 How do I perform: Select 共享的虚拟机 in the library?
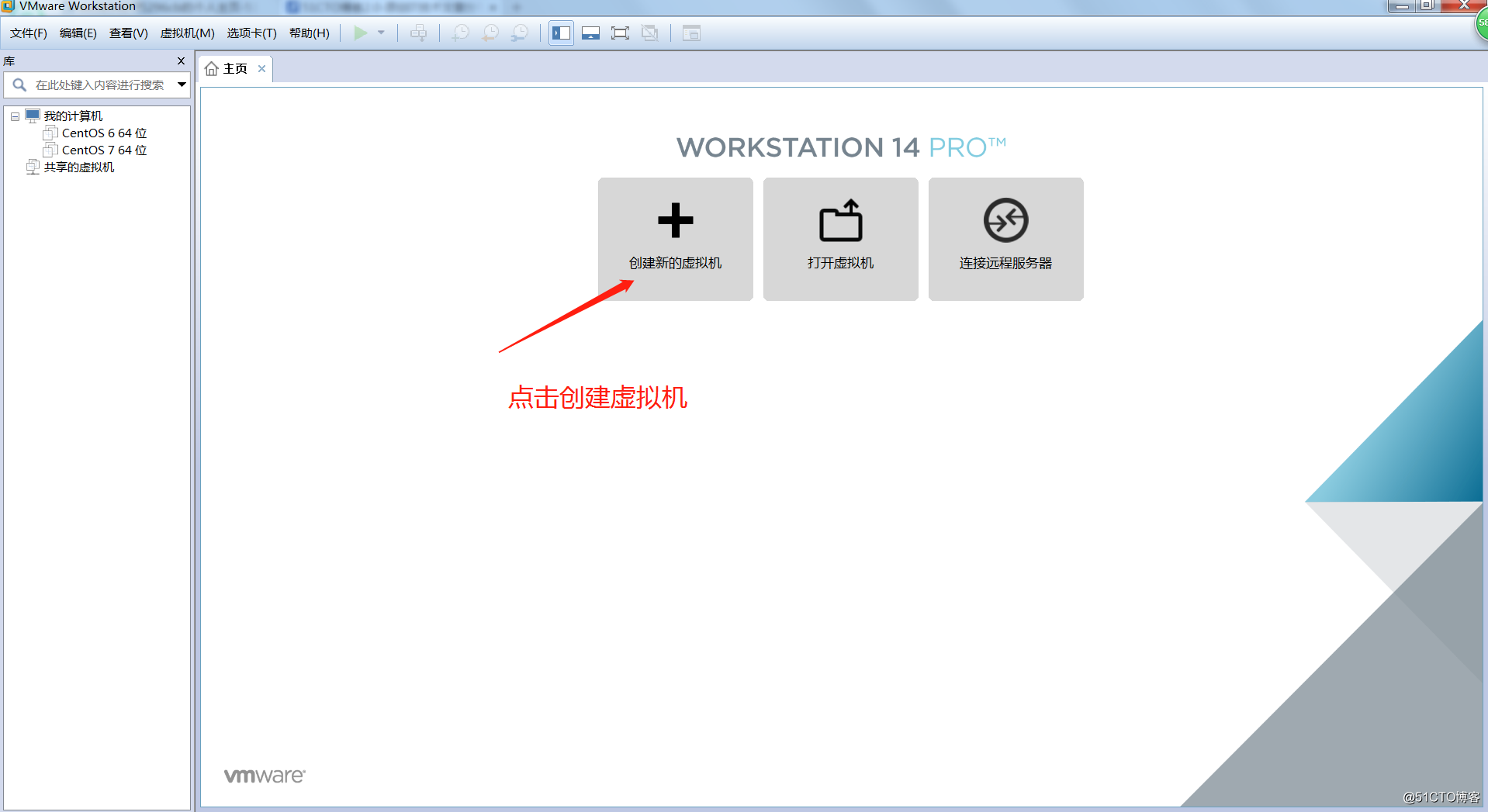coord(78,168)
